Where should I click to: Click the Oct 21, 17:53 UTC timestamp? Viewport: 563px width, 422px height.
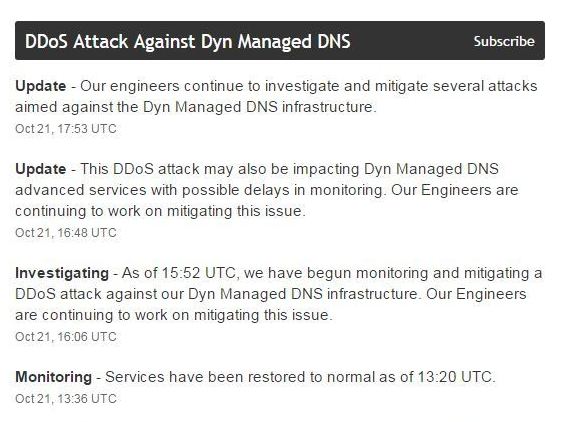coord(66,129)
